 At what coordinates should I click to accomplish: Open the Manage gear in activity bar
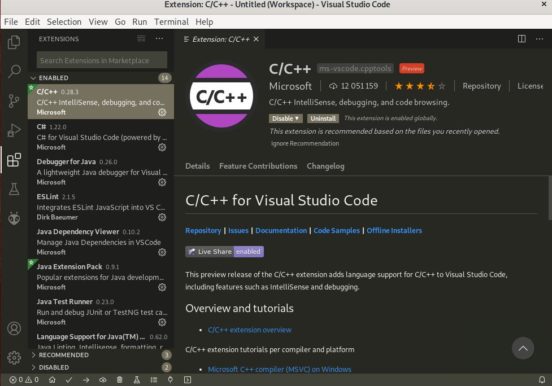pos(14,357)
